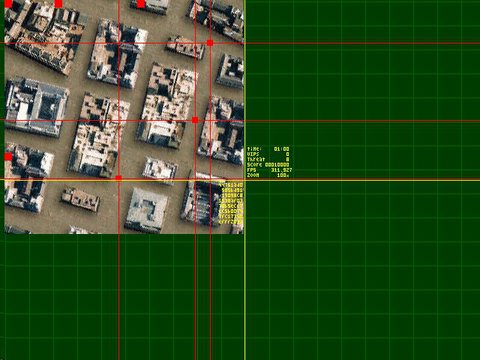The image size is (480, 360).
Task: Click the VIPs counter in the HUD
Action: (268, 154)
